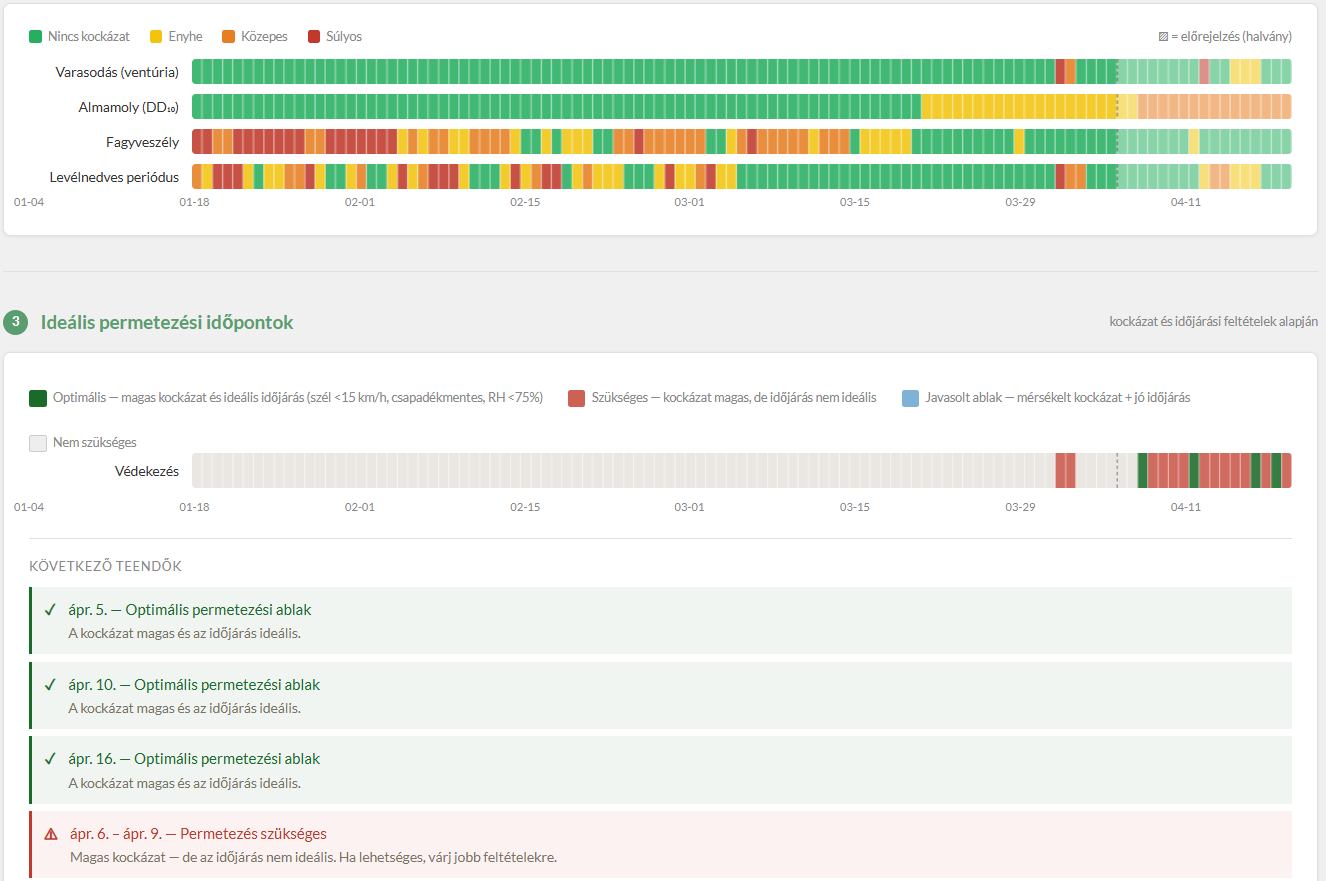The image size is (1326, 881).
Task: Click the first dark green cell in Védekezés row
Action: click(x=1142, y=471)
